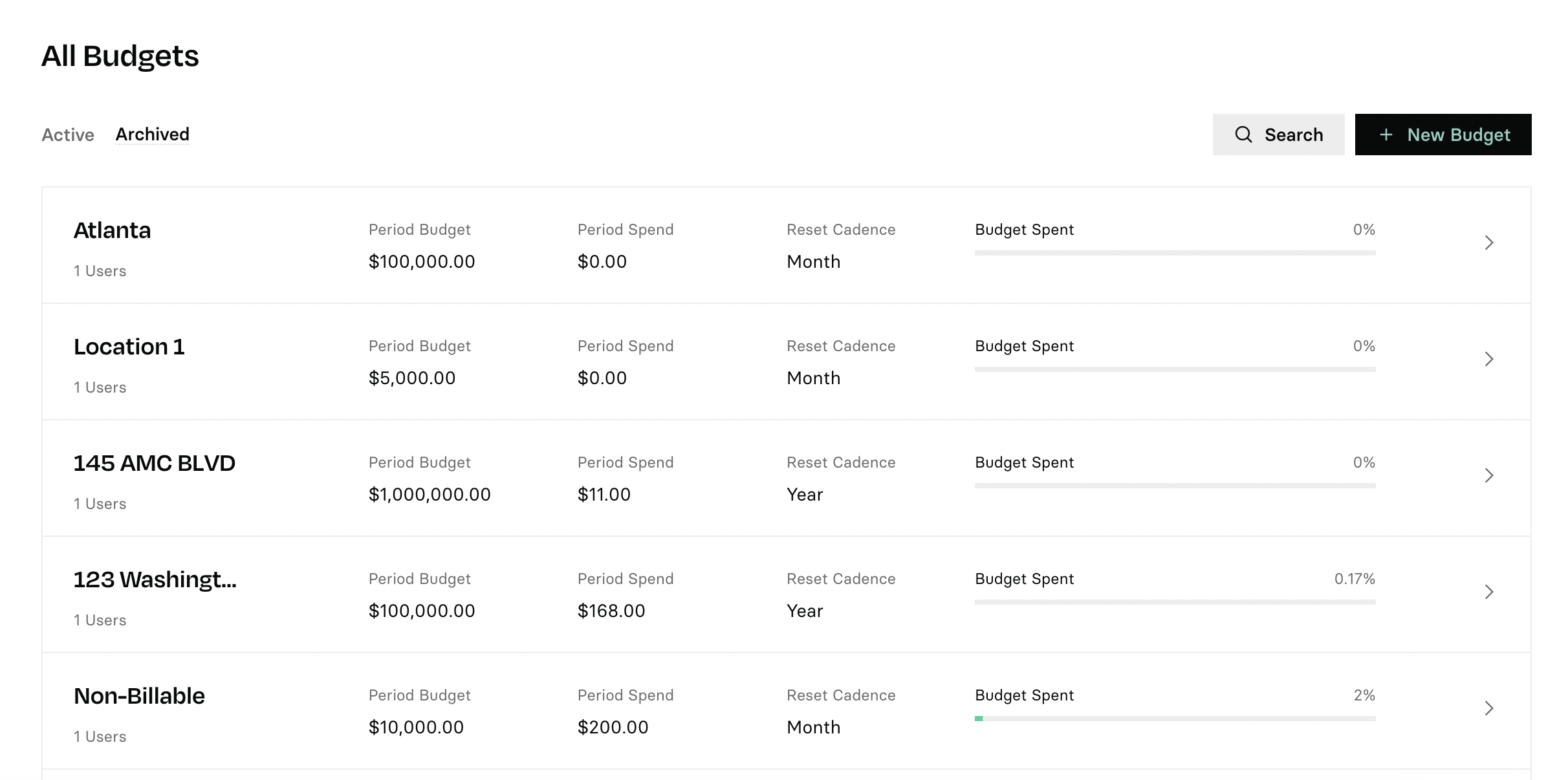1568x780 pixels.
Task: Open the 123 Washingt... budget name
Action: click(155, 580)
